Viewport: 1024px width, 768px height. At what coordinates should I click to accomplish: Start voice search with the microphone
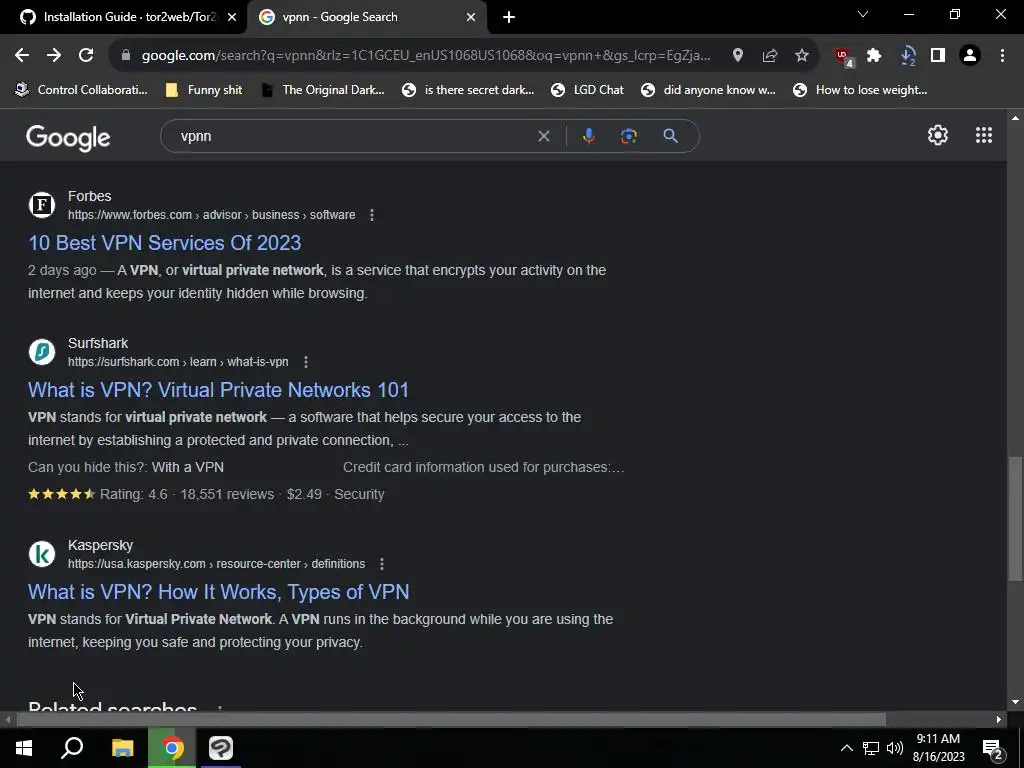coord(588,136)
